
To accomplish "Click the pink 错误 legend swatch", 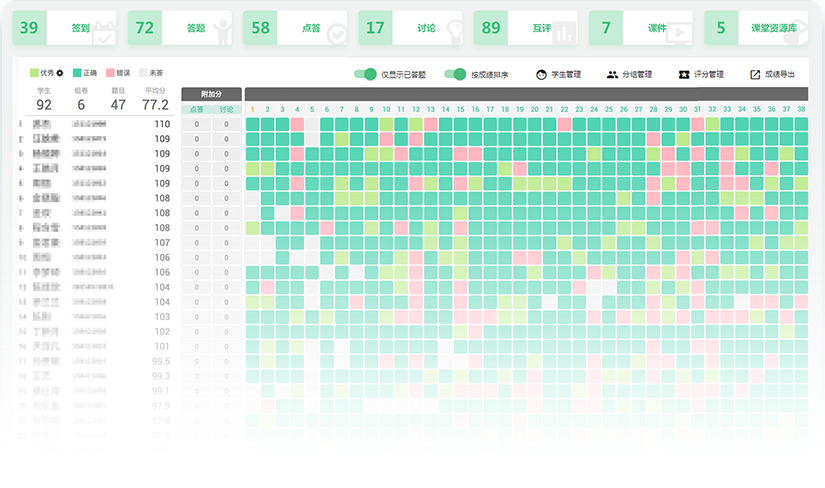I will [109, 73].
